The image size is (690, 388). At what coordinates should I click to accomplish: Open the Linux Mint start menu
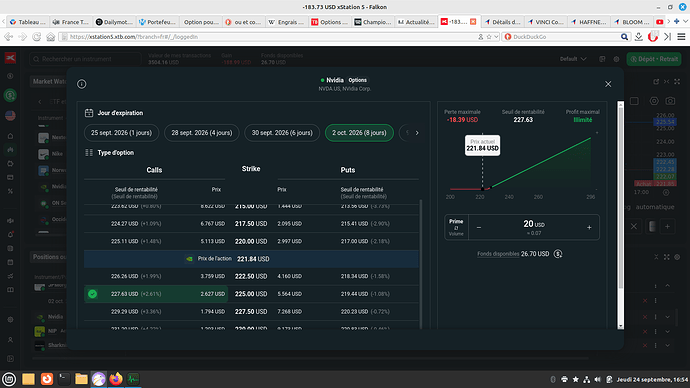pos(9,379)
